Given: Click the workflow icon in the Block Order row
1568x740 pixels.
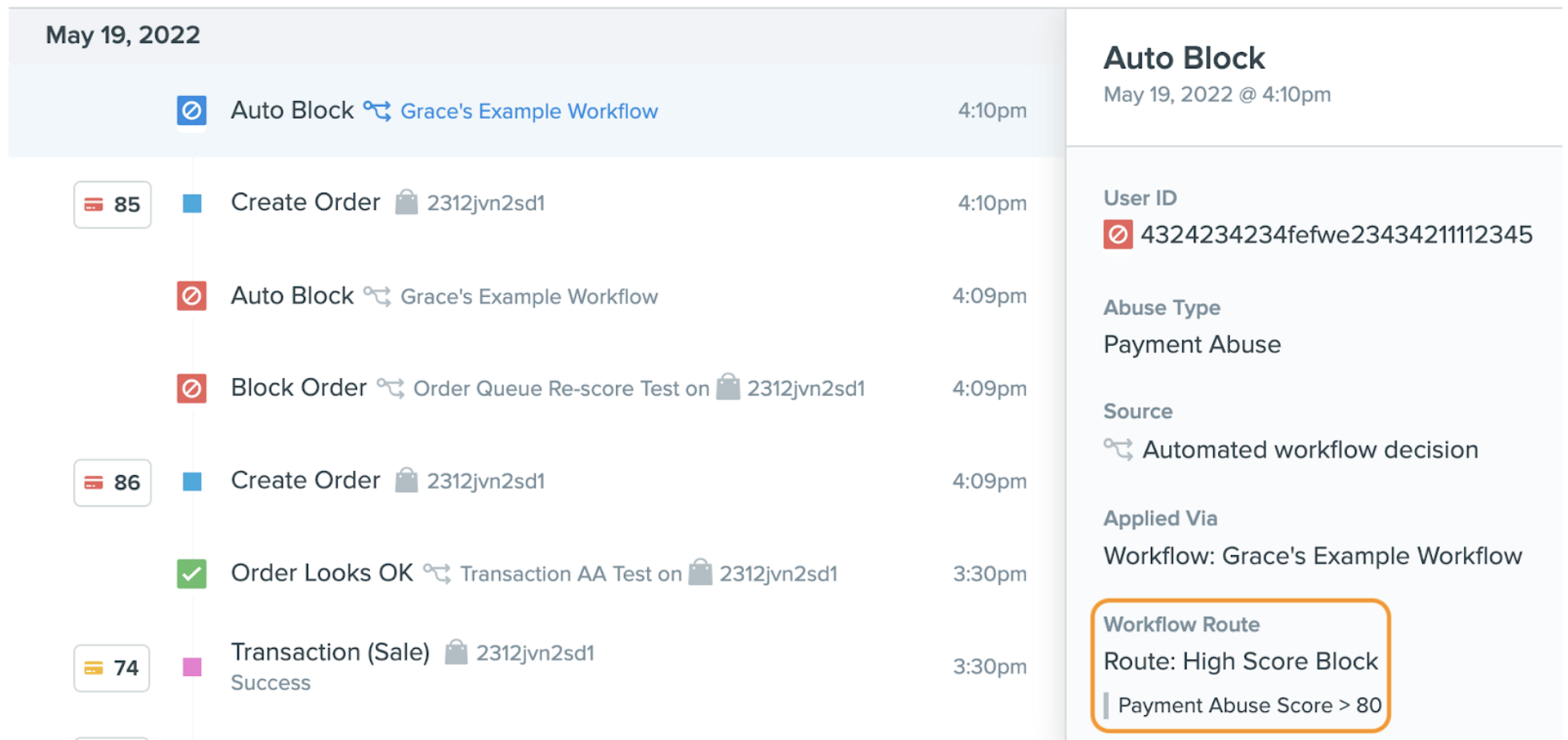Looking at the screenshot, I should point(391,388).
